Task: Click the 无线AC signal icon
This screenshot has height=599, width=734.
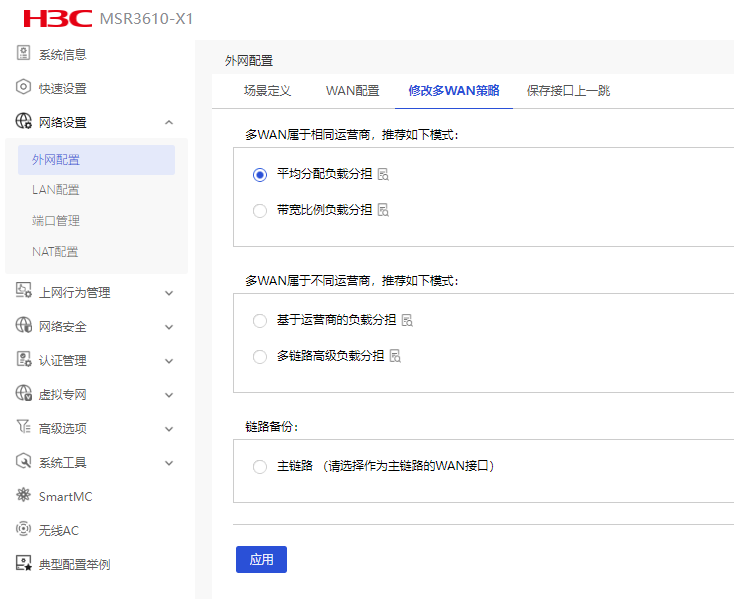Action: coord(23,529)
